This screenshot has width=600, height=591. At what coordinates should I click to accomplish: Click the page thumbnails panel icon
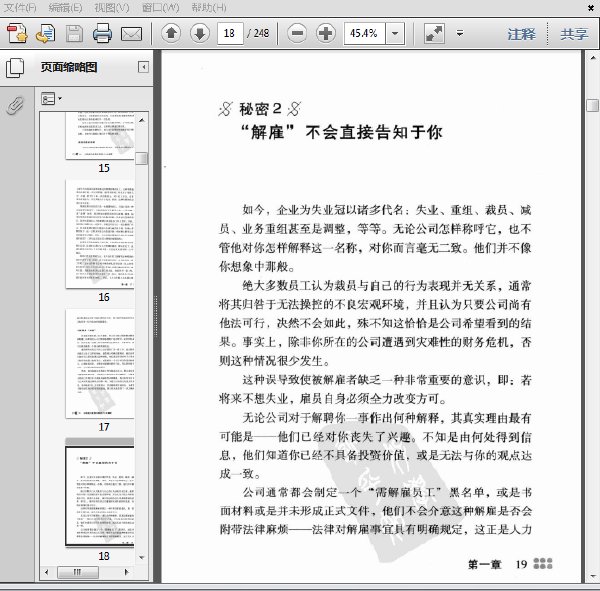click(x=15, y=69)
